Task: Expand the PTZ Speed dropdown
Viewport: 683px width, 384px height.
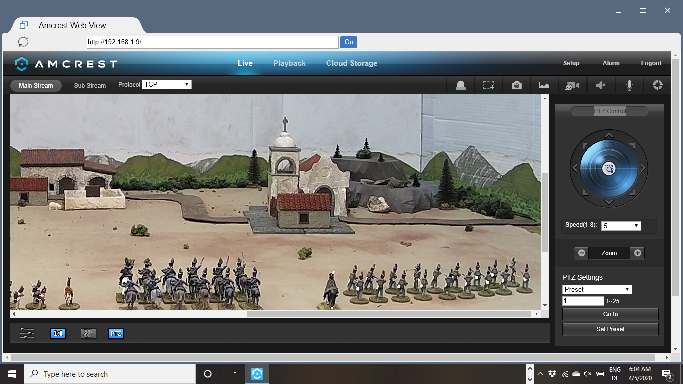Action: pos(621,226)
